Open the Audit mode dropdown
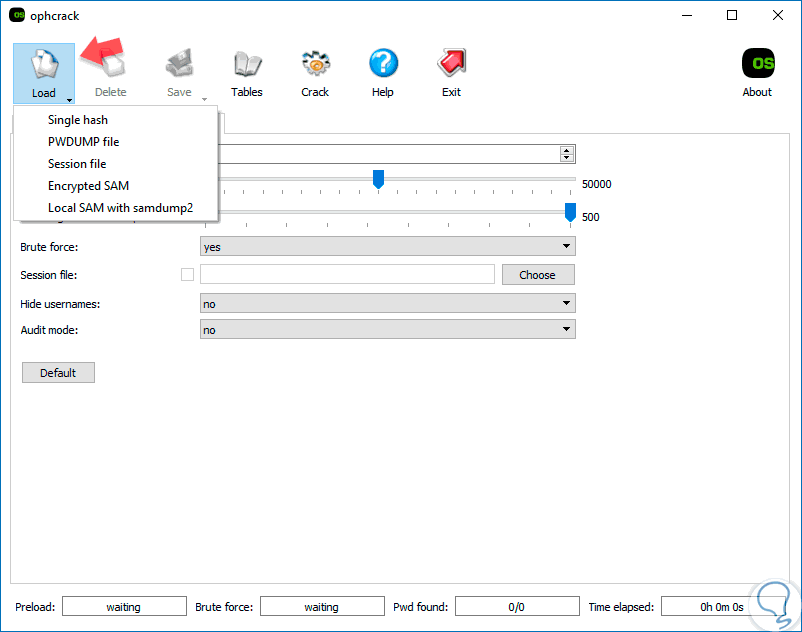The width and height of the screenshot is (802, 632). [388, 329]
